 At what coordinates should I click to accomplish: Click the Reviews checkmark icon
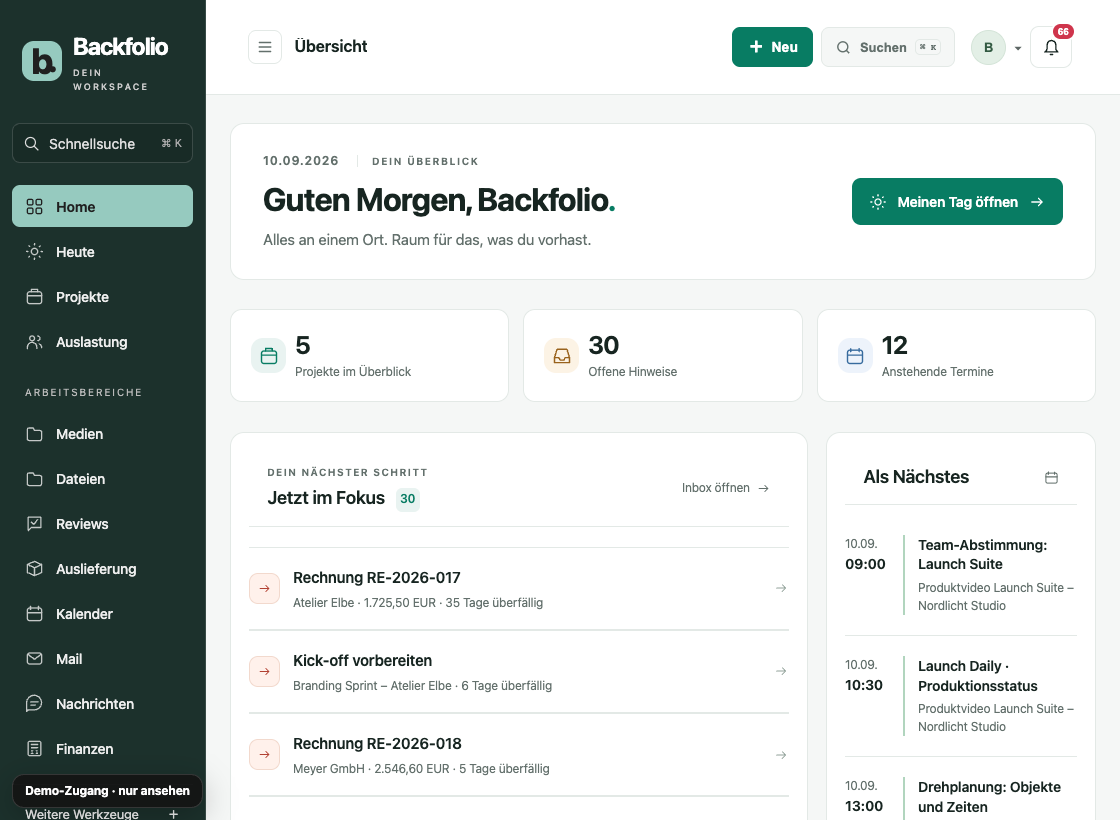point(34,524)
